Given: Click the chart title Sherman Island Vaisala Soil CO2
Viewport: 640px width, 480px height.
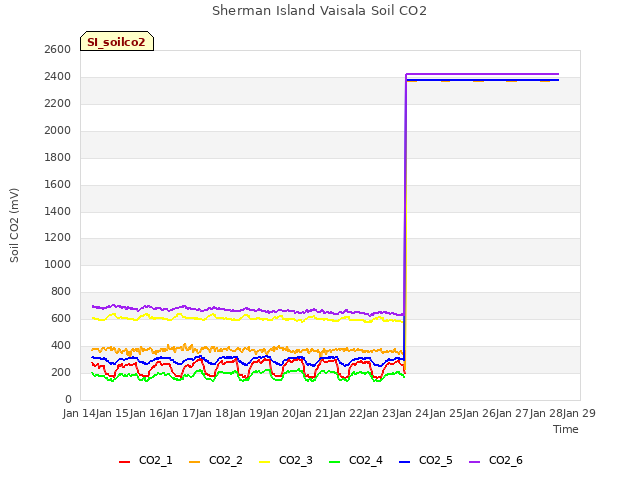Looking at the screenshot, I should (319, 10).
